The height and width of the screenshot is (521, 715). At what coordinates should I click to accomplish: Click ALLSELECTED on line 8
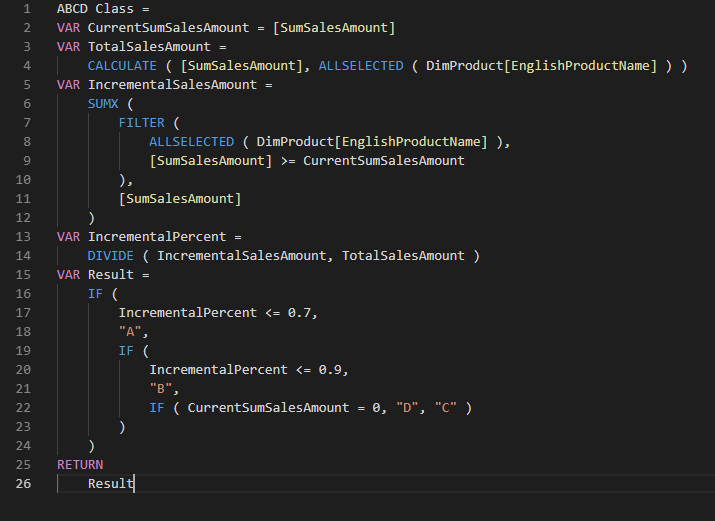click(x=191, y=141)
